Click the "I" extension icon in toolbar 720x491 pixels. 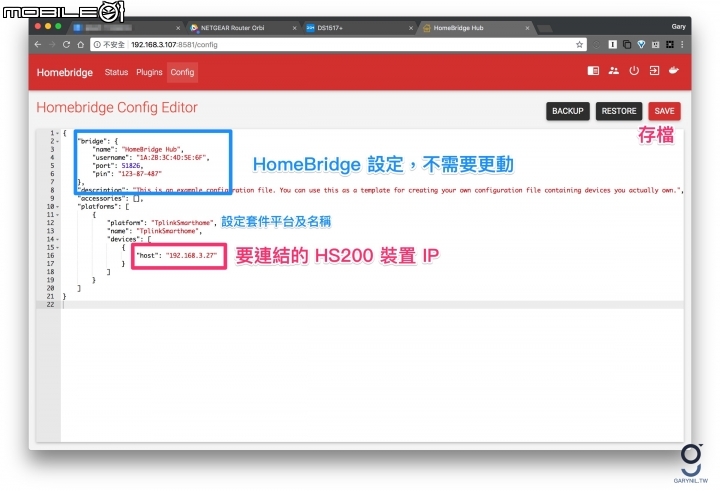click(613, 45)
